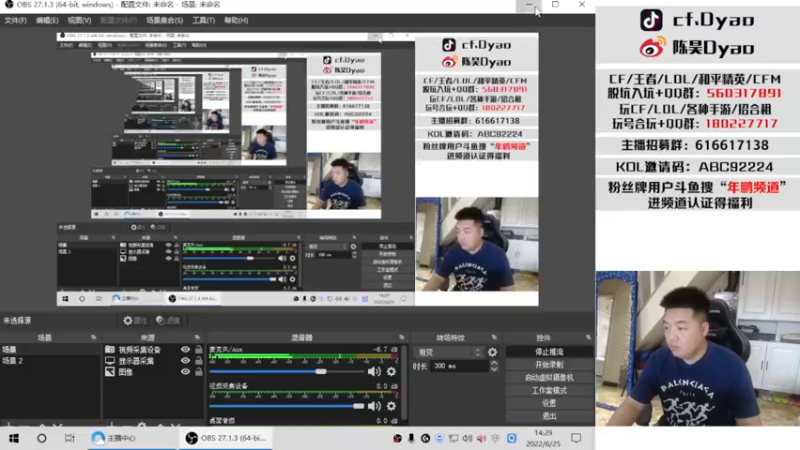Click the 300 ms duration field
This screenshot has height=450, width=800.
point(459,366)
